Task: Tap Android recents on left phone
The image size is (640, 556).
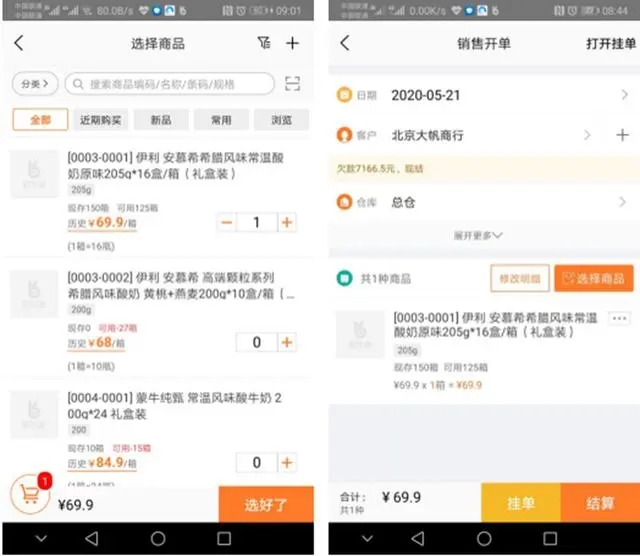Action: pyautogui.click(x=224, y=538)
